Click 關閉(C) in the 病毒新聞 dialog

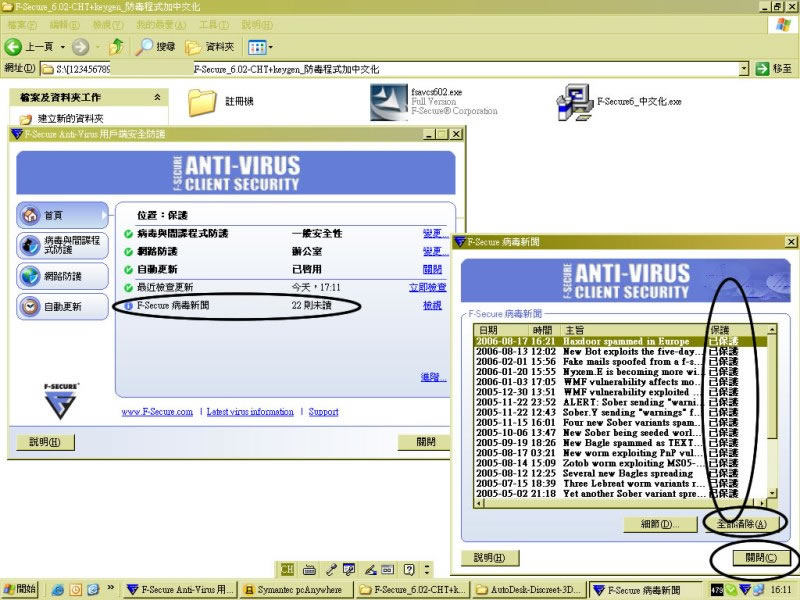(x=761, y=558)
